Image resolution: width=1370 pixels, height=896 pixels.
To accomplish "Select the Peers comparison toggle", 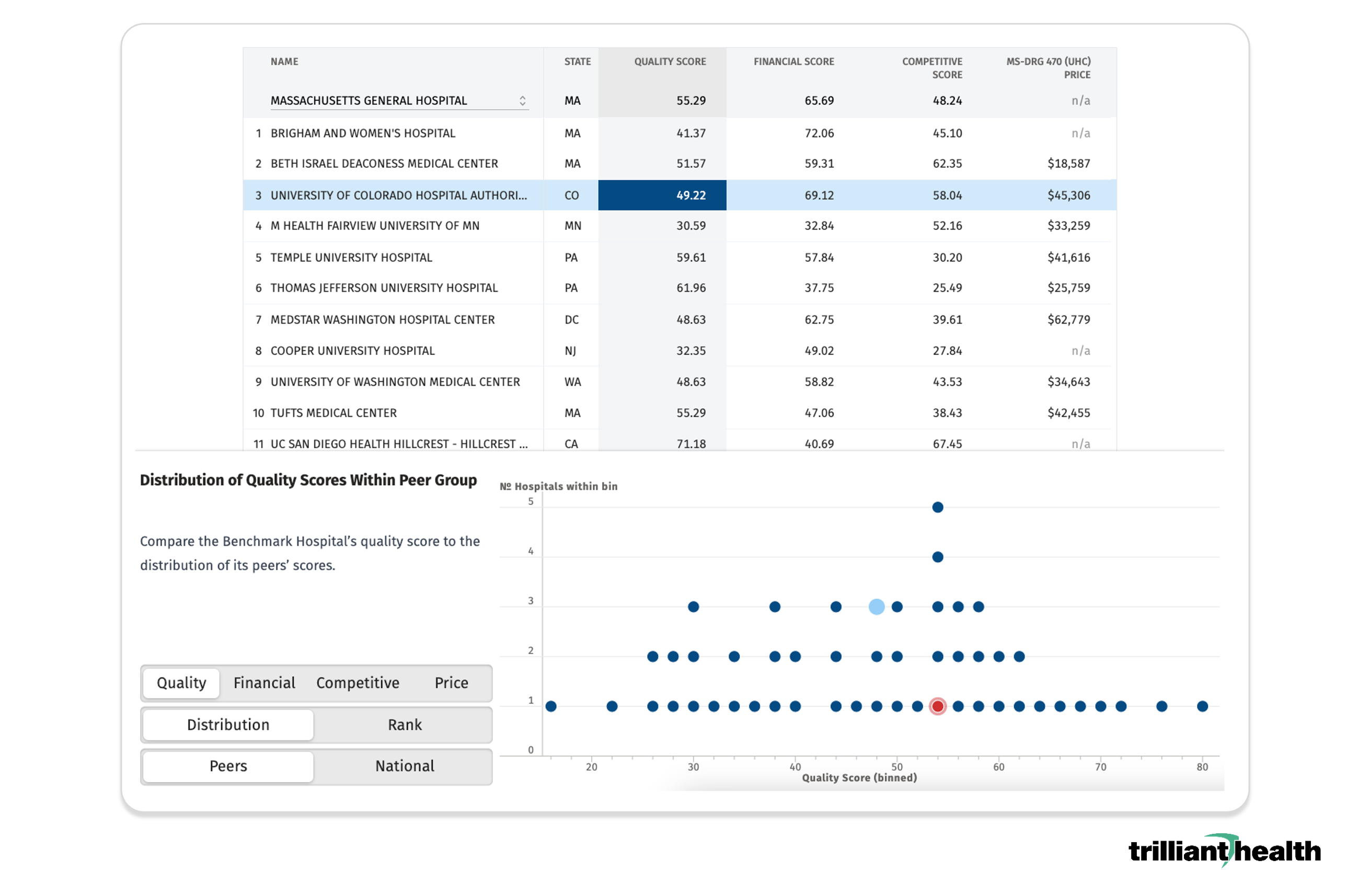I will click(x=228, y=766).
